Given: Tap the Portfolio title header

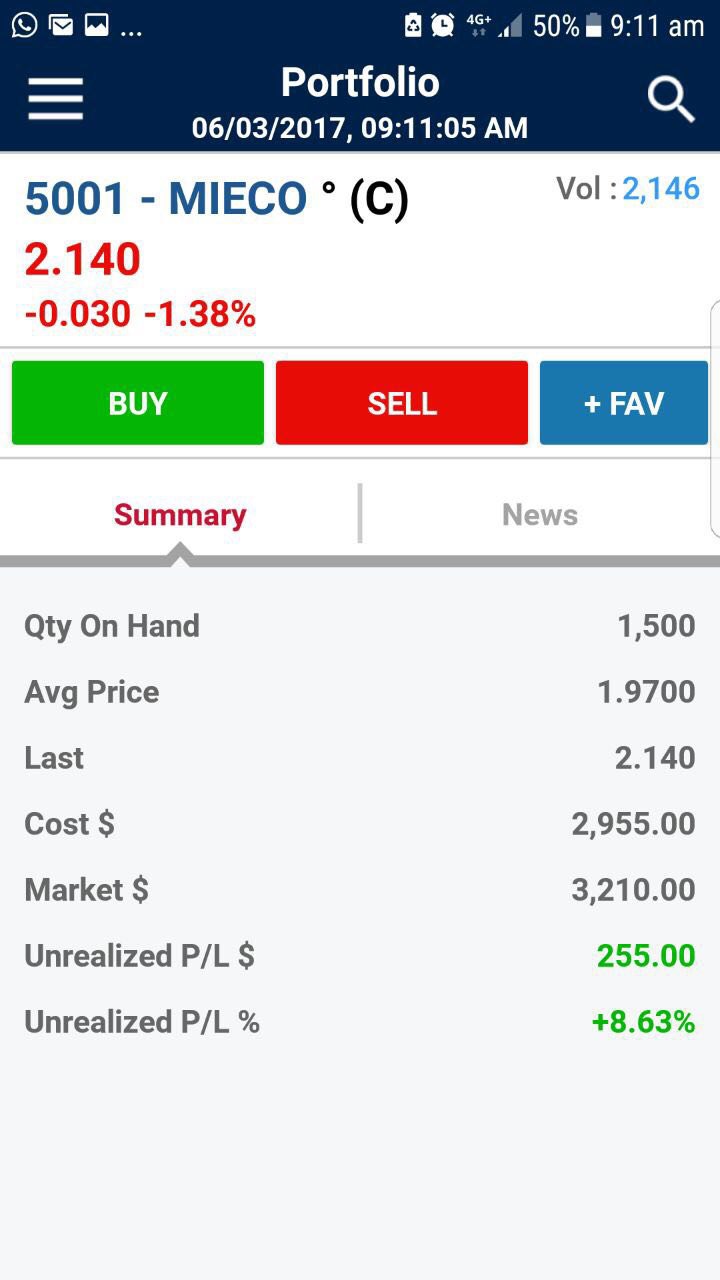Looking at the screenshot, I should (360, 83).
